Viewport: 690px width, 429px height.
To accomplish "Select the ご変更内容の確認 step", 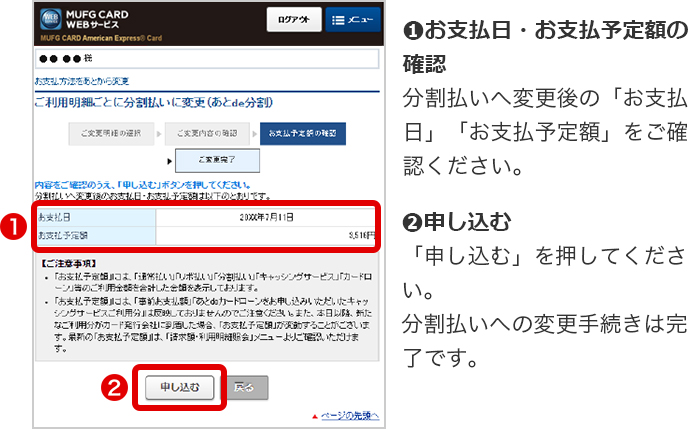I will tap(207, 133).
